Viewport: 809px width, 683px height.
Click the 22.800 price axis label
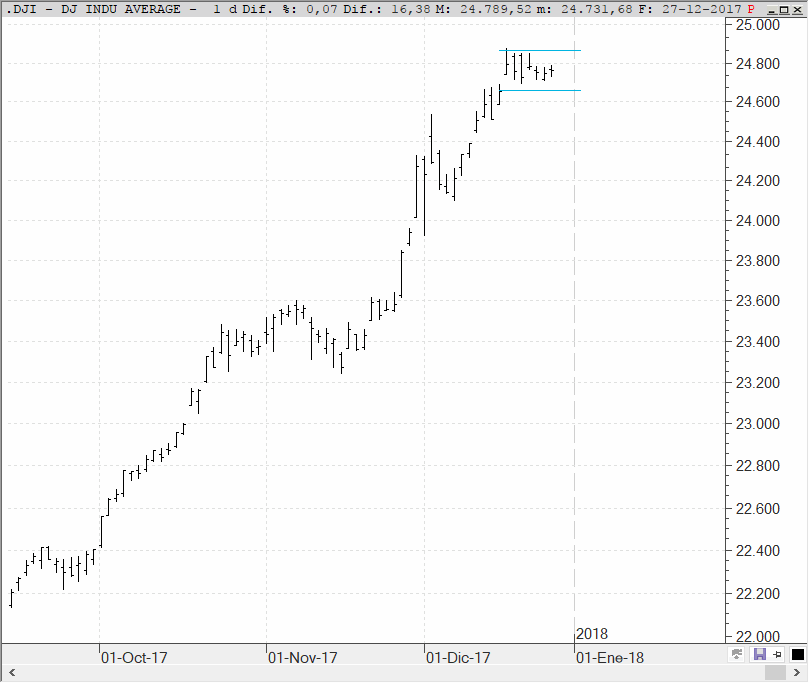[x=757, y=466]
